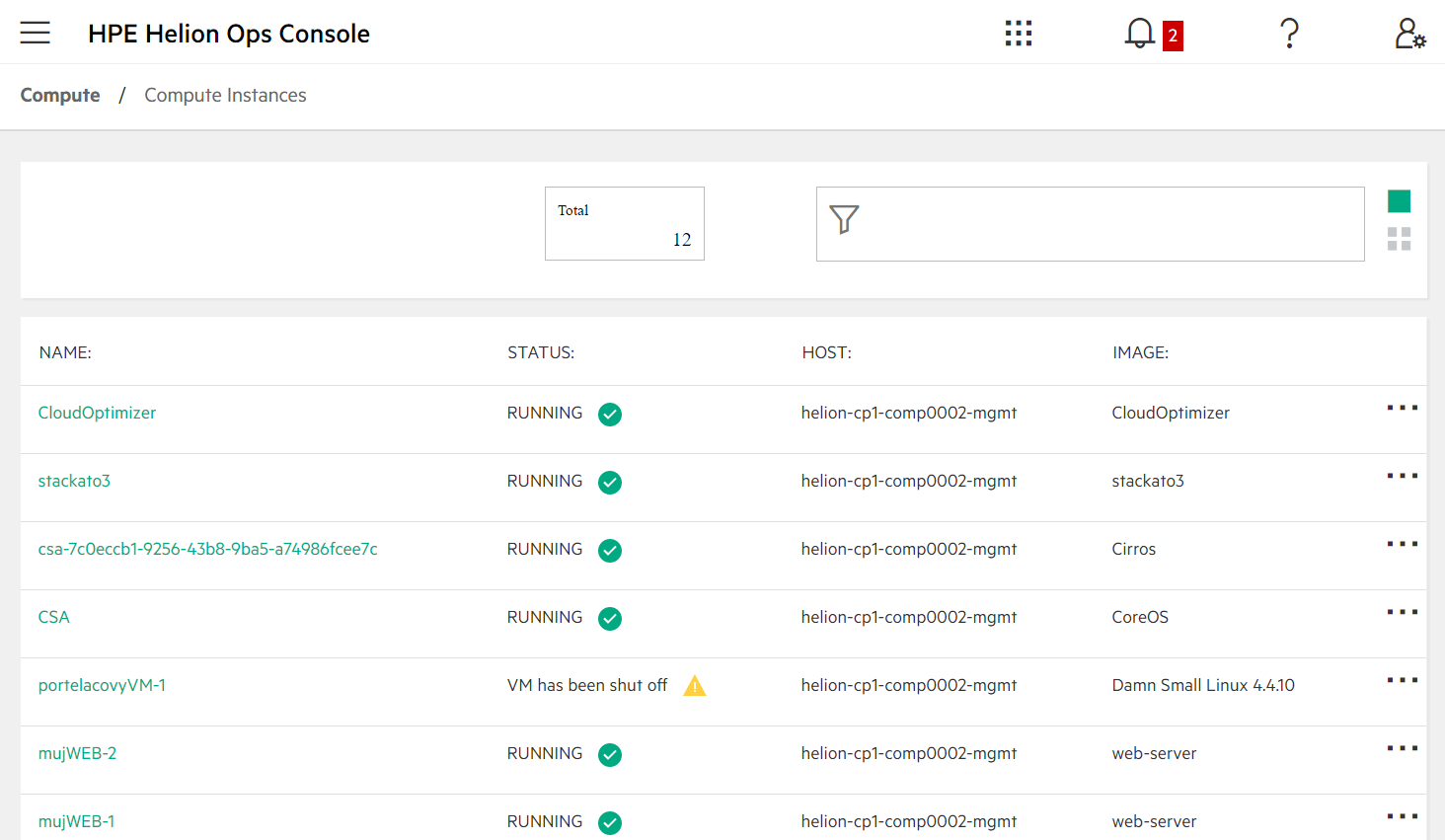Screen dimensions: 1445x840
Task: Click the NAME column header
Action: (65, 352)
